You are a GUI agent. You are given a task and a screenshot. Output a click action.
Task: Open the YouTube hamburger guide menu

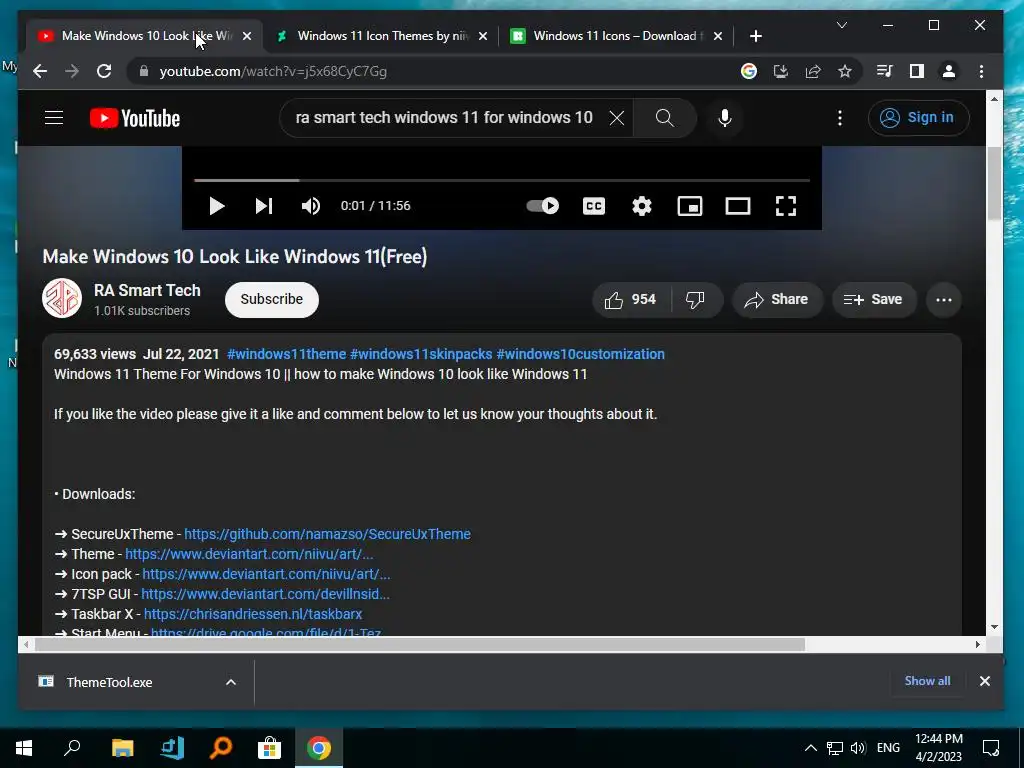coord(54,118)
